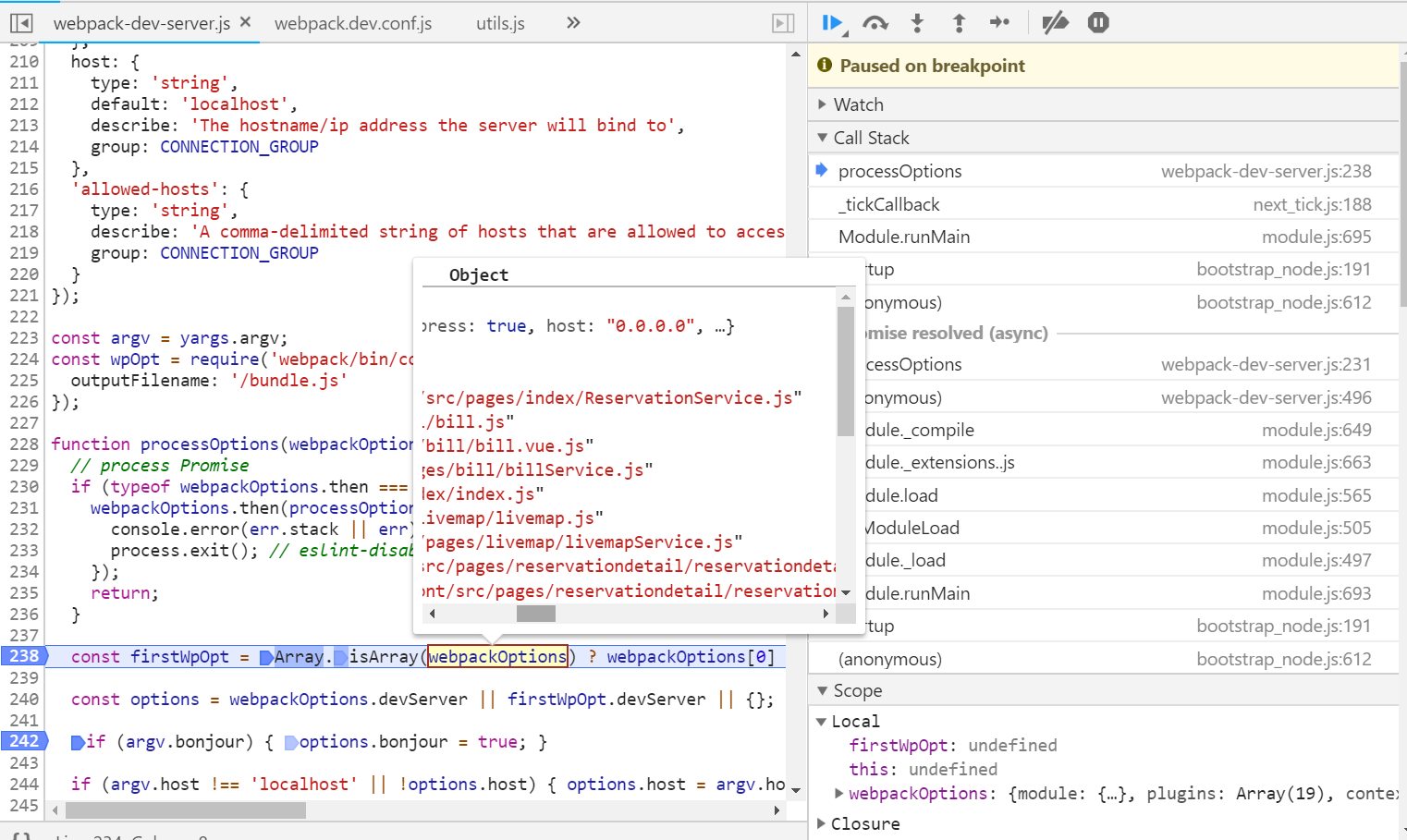
Task: Click the inline breakpoint marker before Array
Action: (x=266, y=657)
